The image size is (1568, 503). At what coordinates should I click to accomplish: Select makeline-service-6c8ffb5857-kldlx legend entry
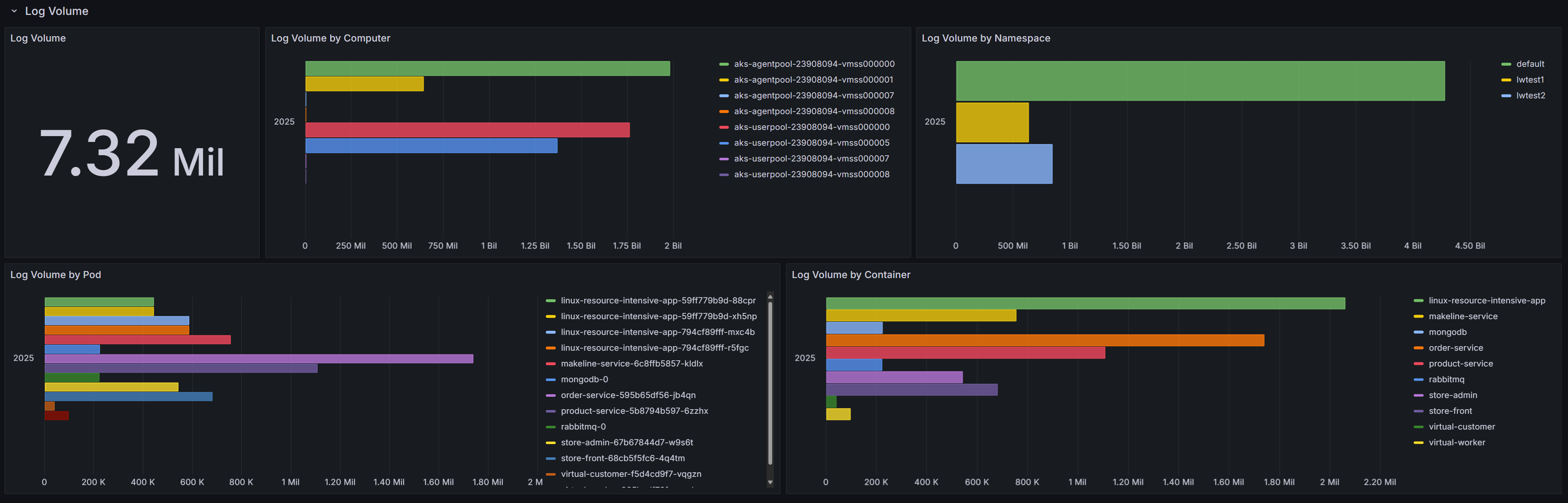click(631, 364)
